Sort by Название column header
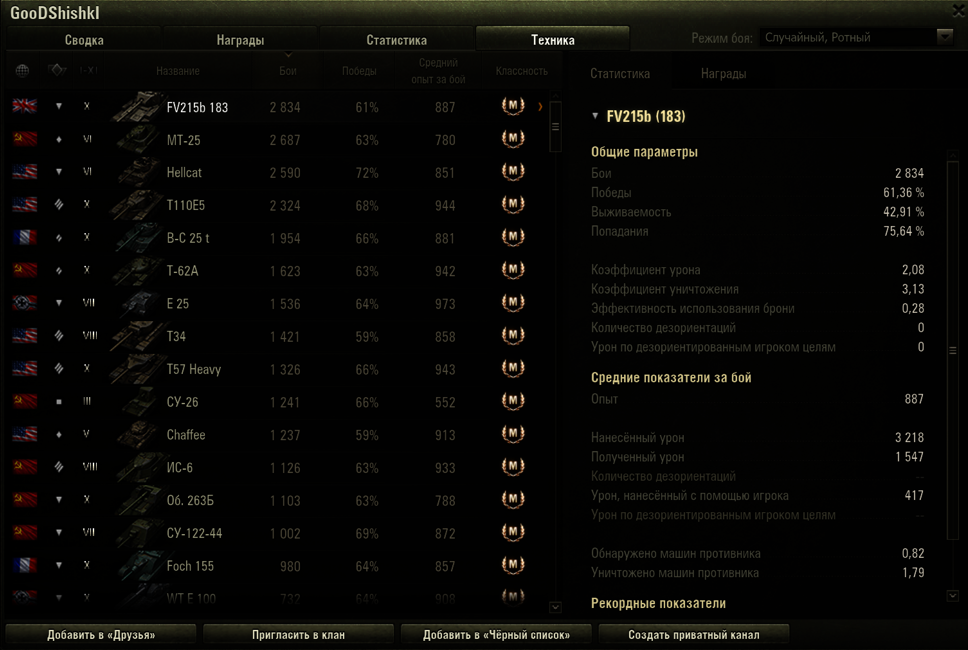Image resolution: width=968 pixels, height=650 pixels. (x=178, y=71)
